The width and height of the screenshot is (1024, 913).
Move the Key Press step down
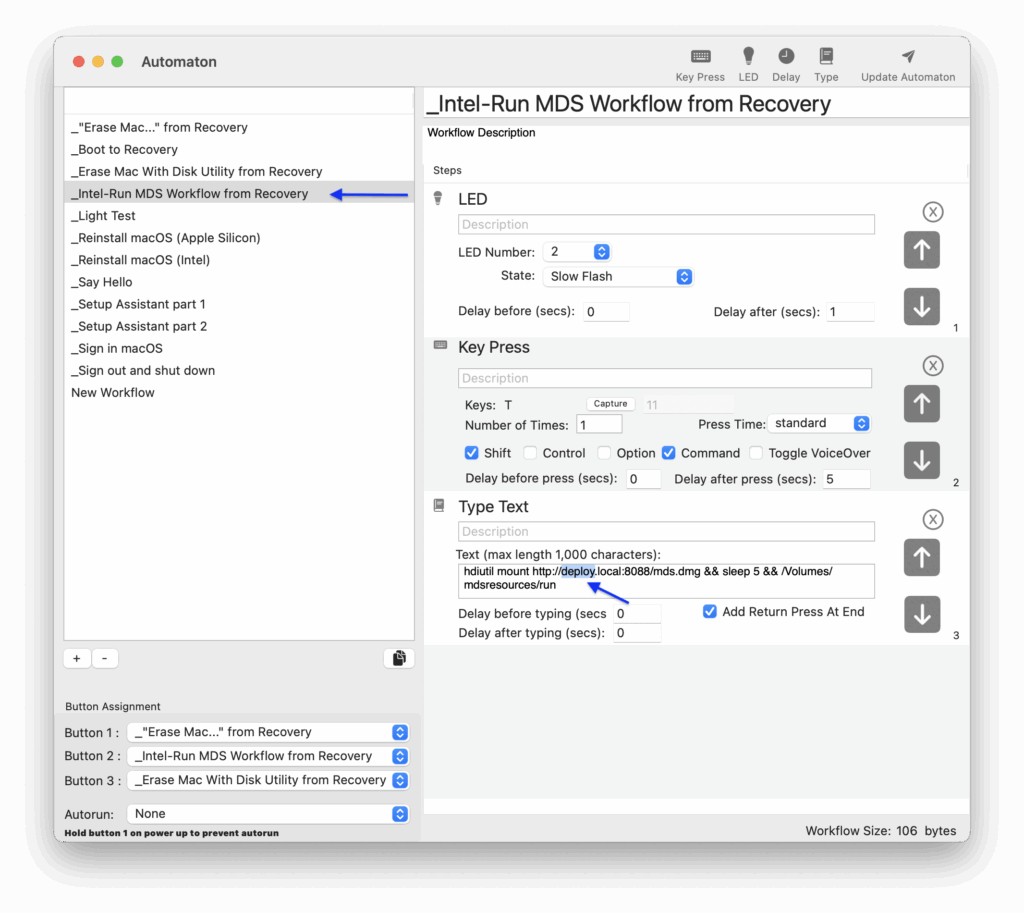[921, 460]
